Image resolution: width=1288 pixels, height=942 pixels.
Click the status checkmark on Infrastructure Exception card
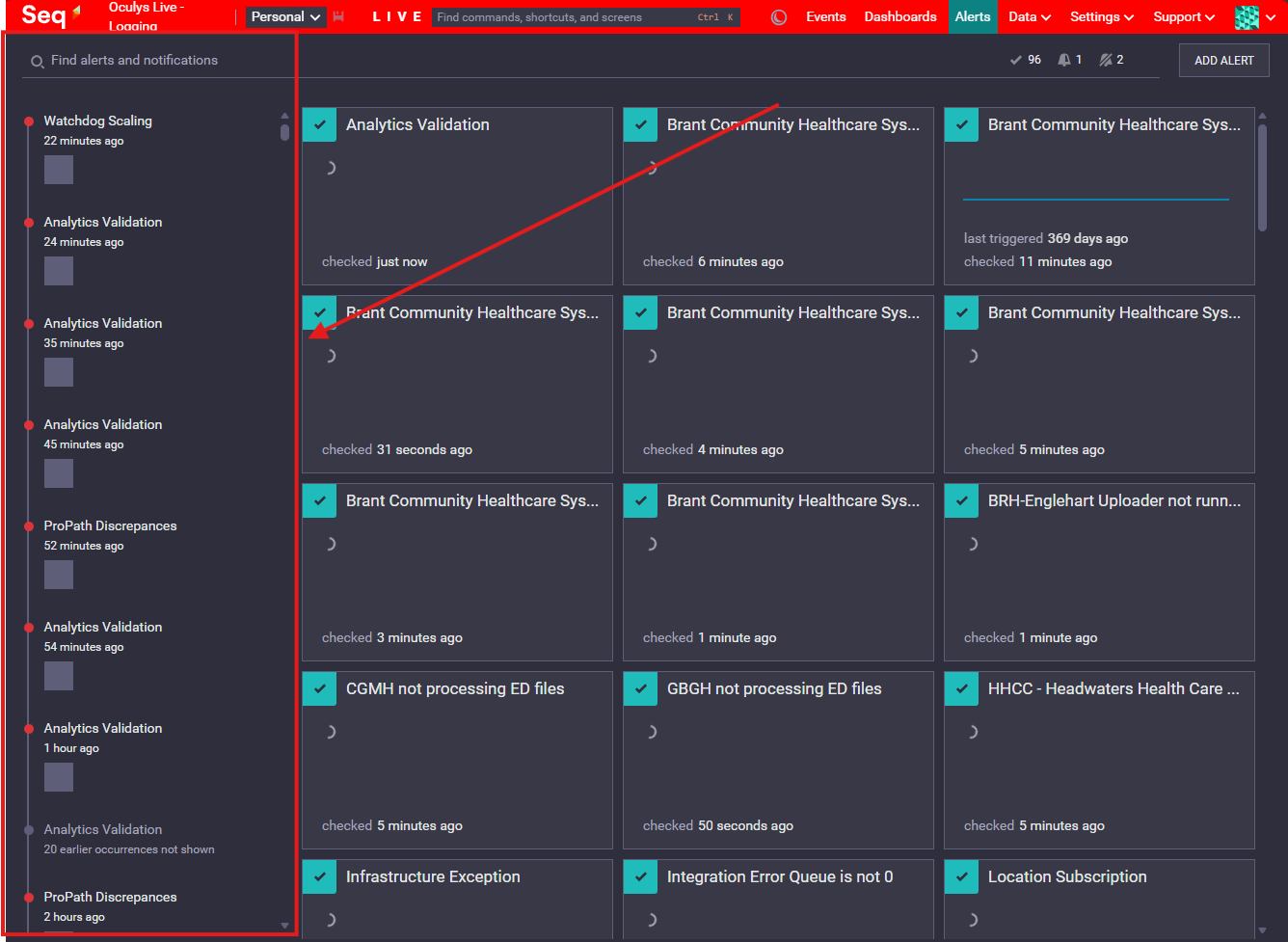click(319, 876)
